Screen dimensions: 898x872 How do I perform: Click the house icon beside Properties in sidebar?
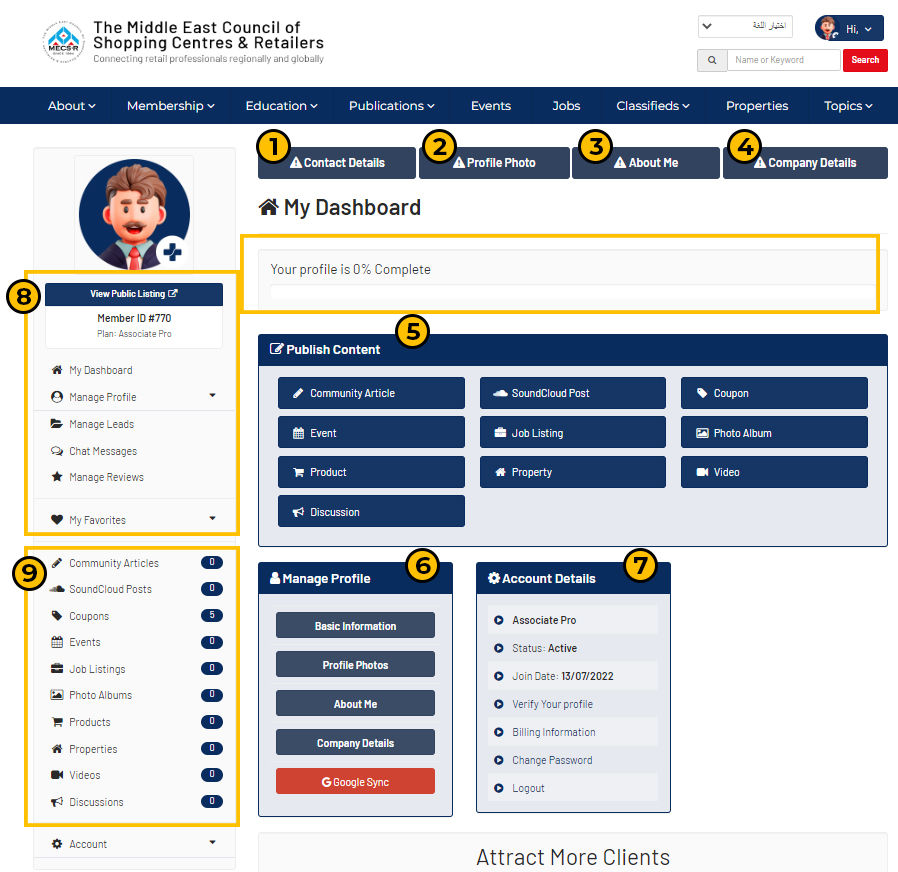click(57, 748)
